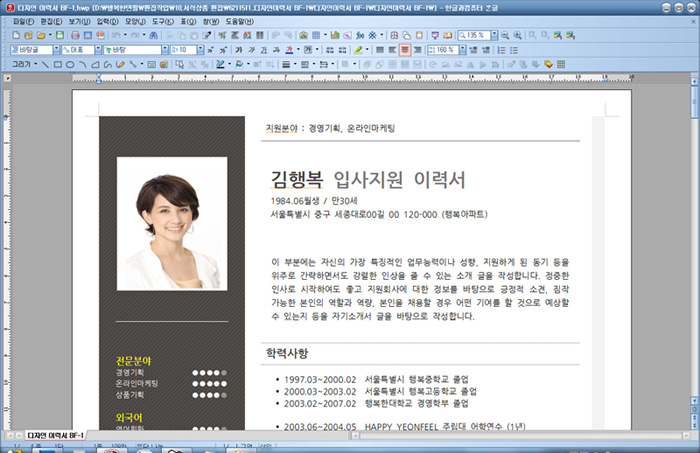700x453 pixels.
Task: Click the 학력사항 section heading
Action: (x=287, y=353)
